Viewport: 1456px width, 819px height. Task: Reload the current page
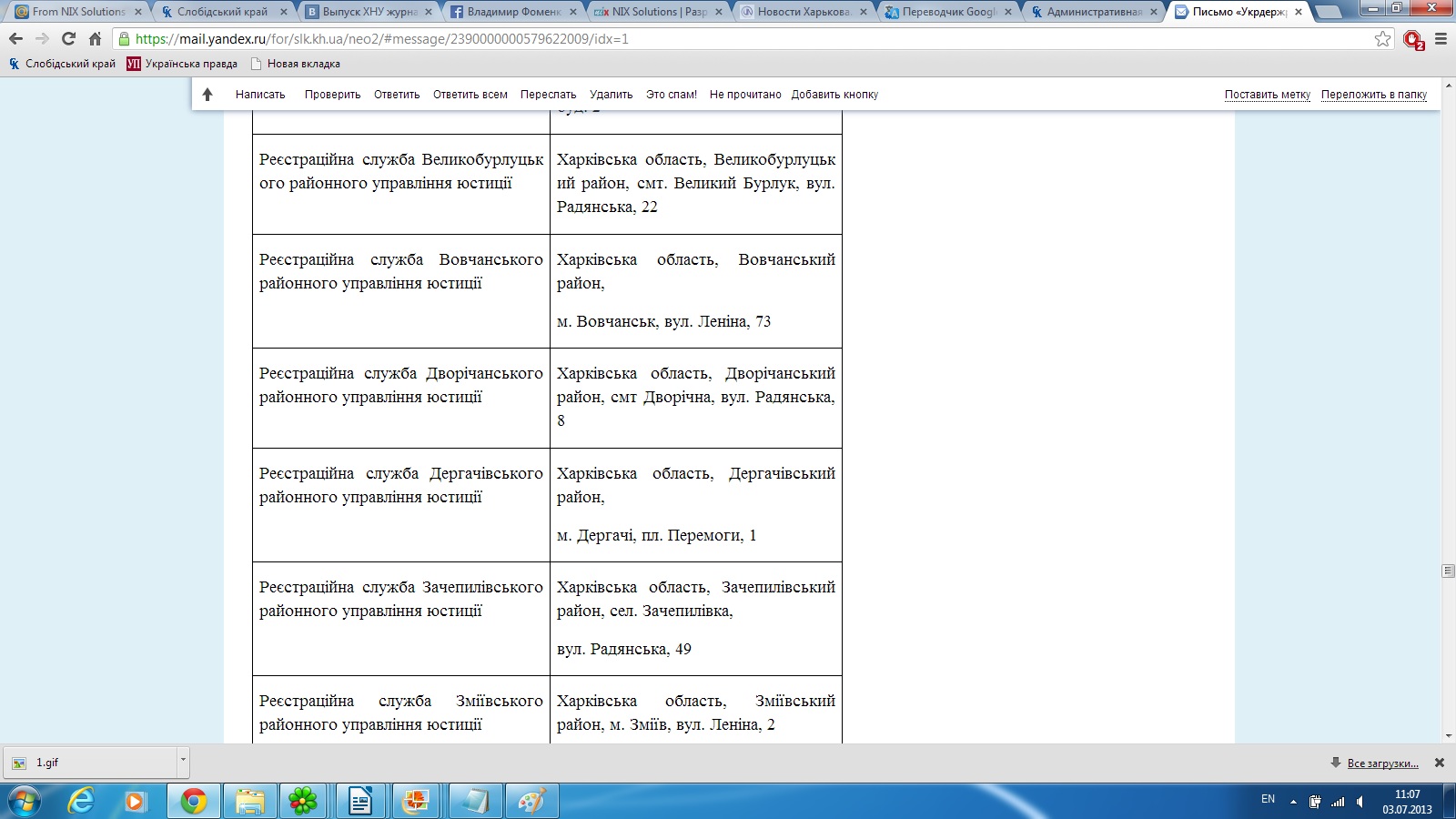(x=68, y=39)
